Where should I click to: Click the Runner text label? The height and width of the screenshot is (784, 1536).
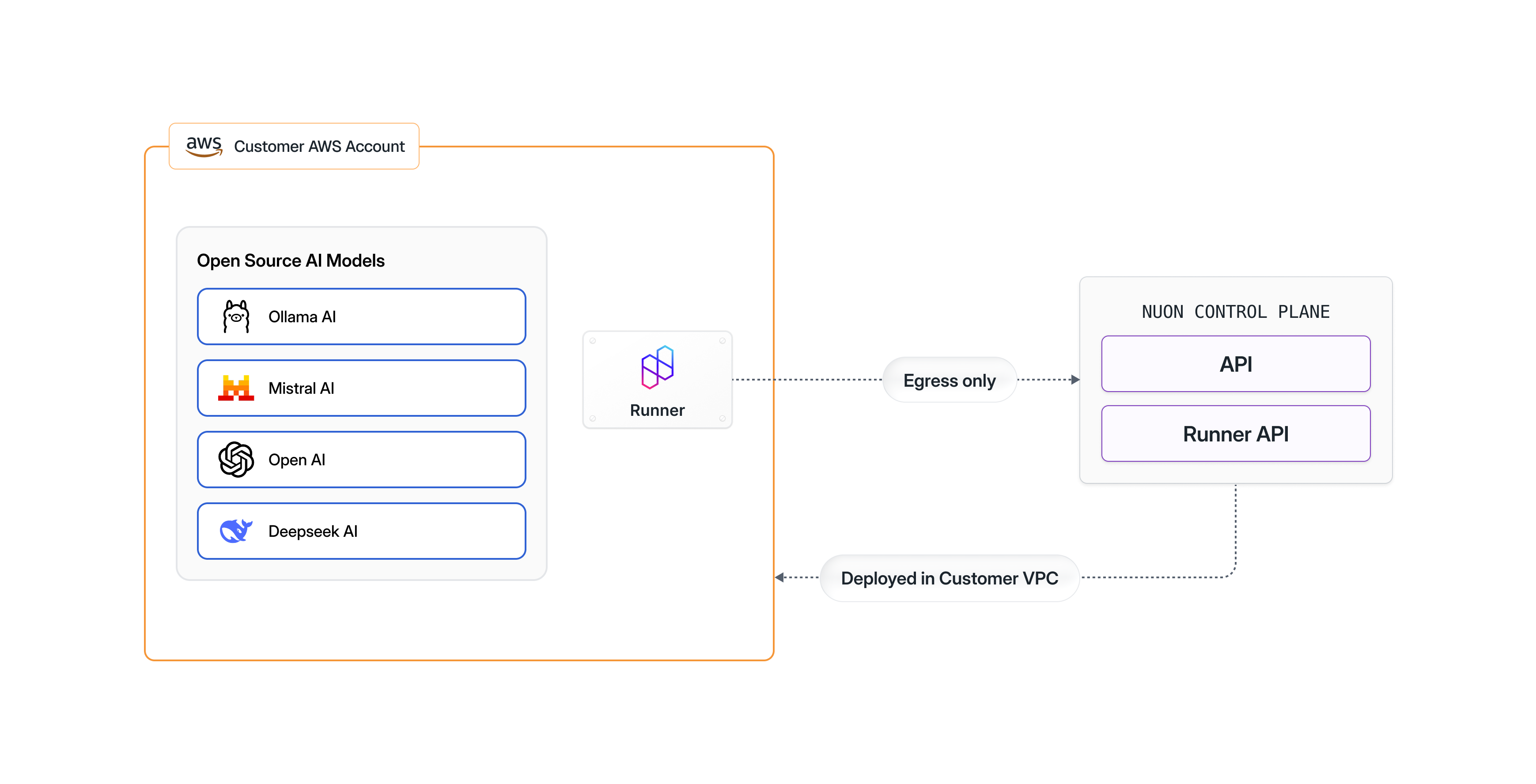(657, 410)
